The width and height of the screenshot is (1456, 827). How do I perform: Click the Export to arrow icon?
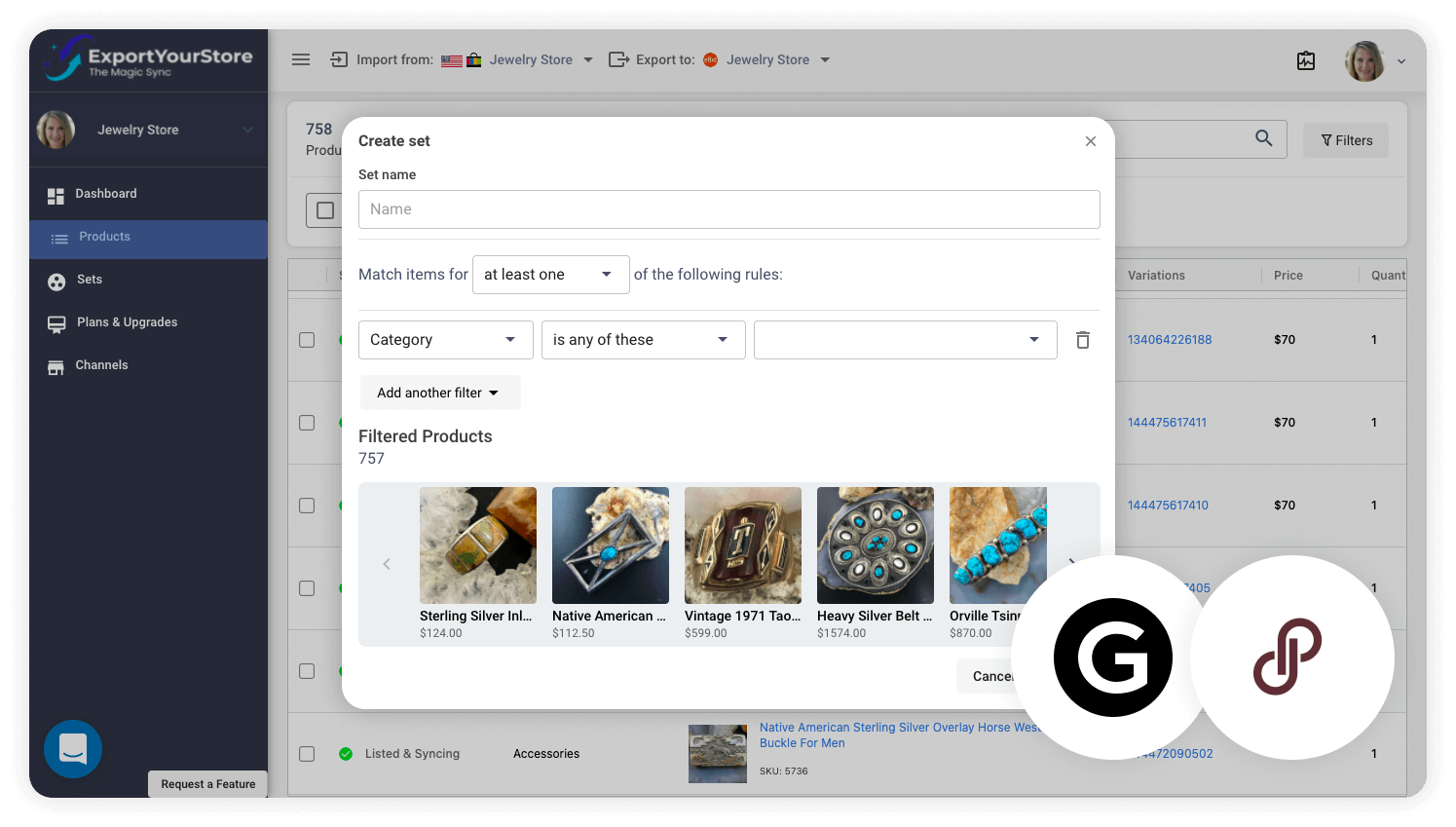[618, 59]
